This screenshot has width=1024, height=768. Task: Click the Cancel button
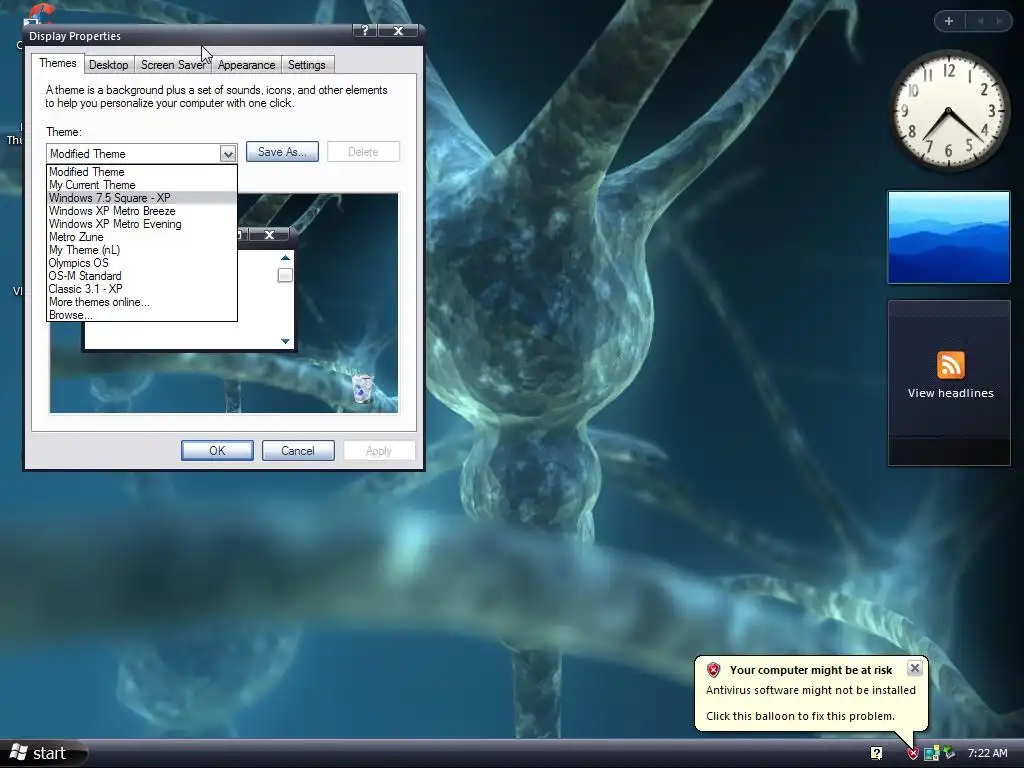point(298,451)
